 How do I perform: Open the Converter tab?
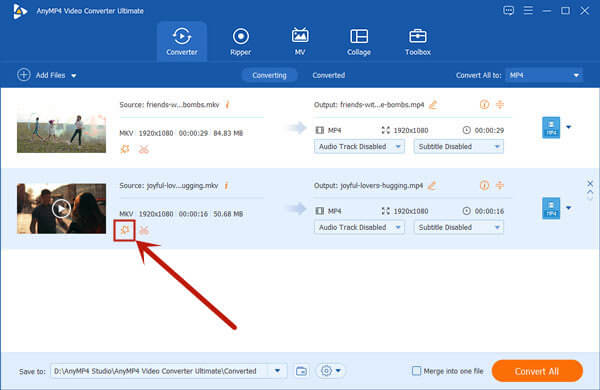(x=182, y=41)
